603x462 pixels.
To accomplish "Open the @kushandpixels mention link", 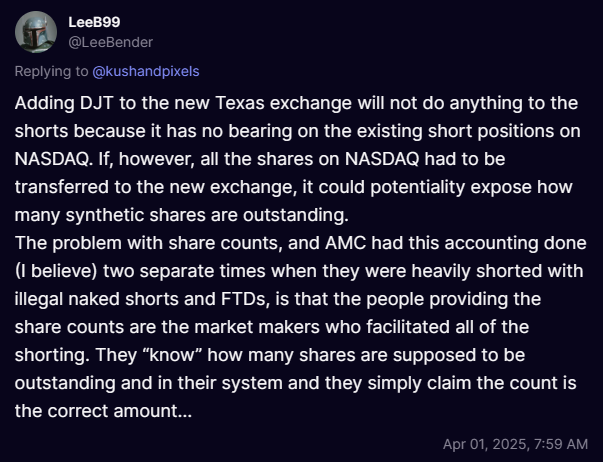I will point(146,72).
